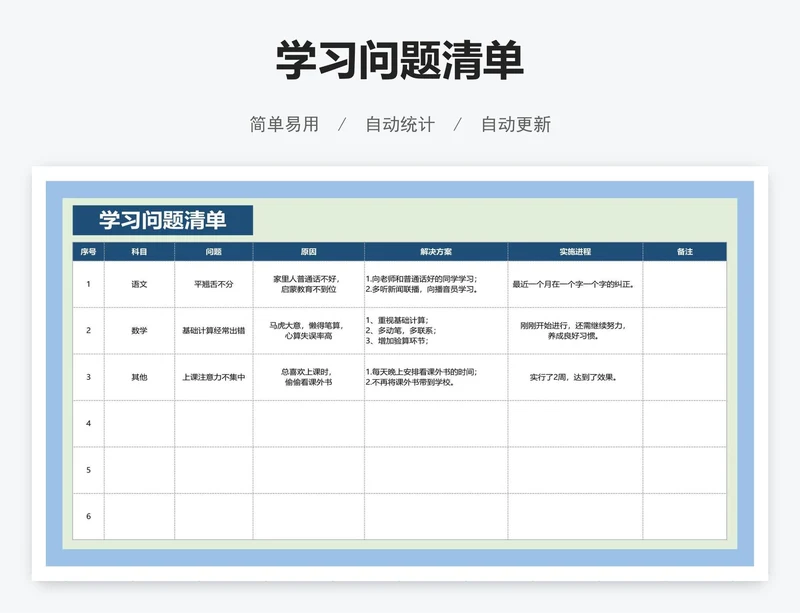The height and width of the screenshot is (613, 800).
Task: Select row number 2 cell
Action: [x=88, y=331]
